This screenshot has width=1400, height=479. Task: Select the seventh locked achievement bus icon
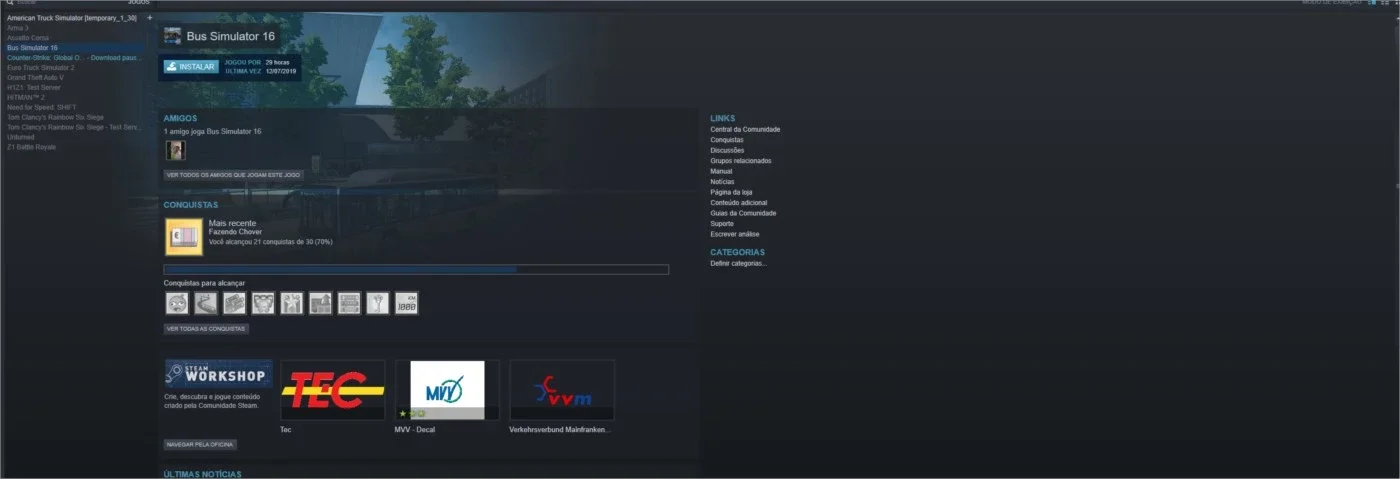point(349,303)
